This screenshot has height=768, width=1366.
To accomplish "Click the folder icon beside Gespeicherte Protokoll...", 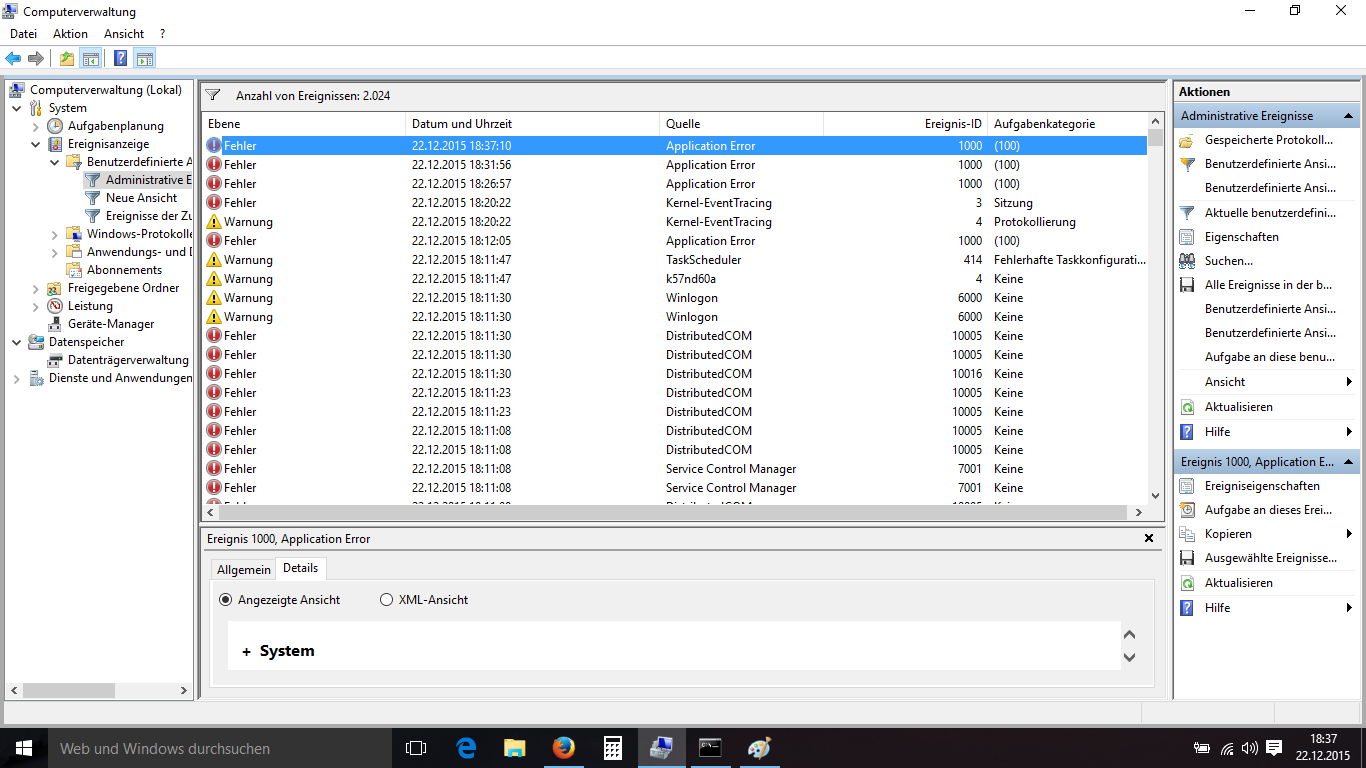I will (1187, 140).
